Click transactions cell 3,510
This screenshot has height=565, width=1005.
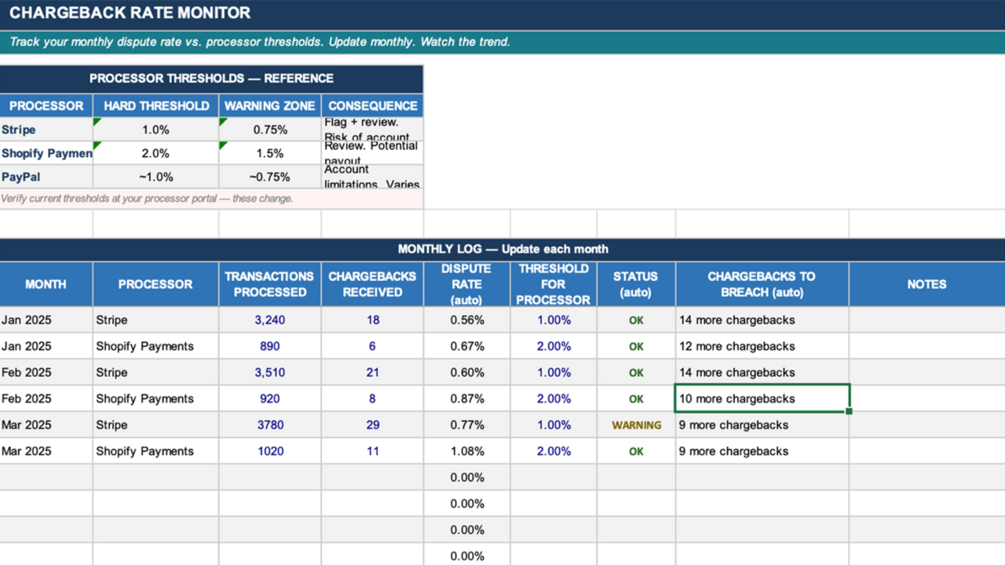[x=270, y=373]
